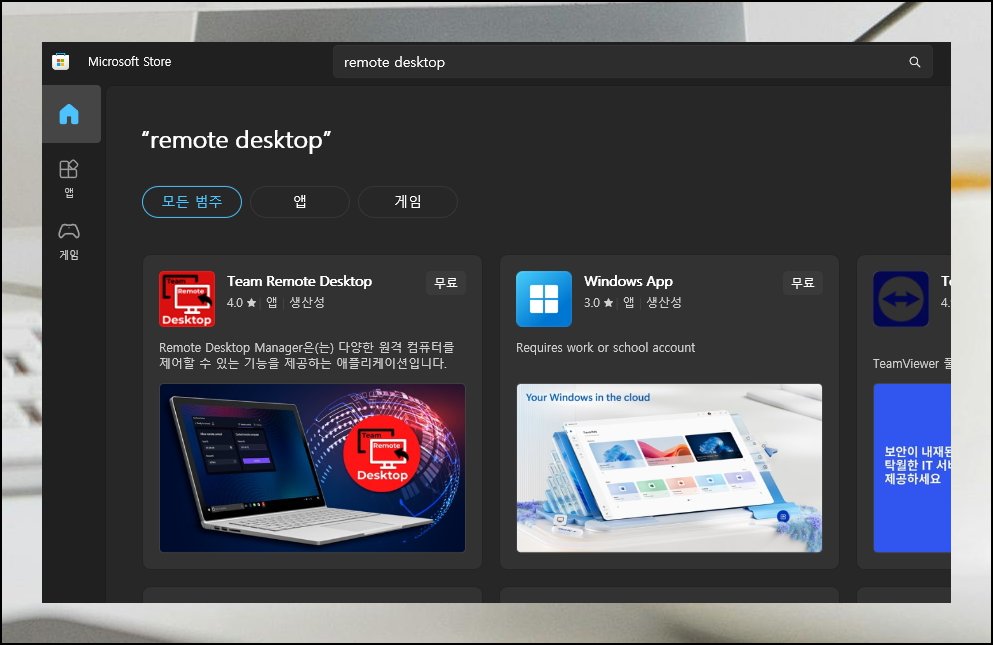This screenshot has width=993, height=645.
Task: Click the search magnifier icon
Action: tap(914, 62)
